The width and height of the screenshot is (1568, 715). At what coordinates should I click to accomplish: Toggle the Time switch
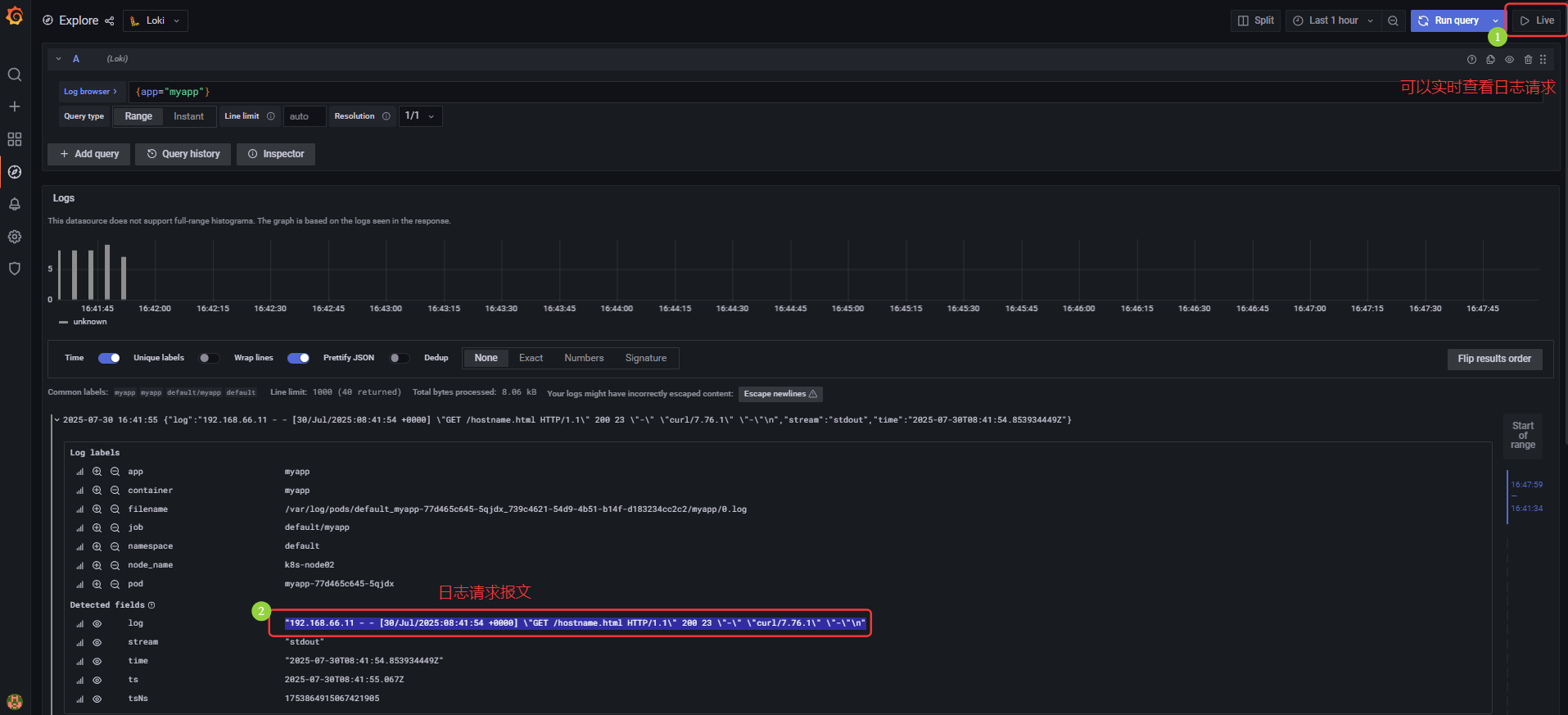coord(109,358)
